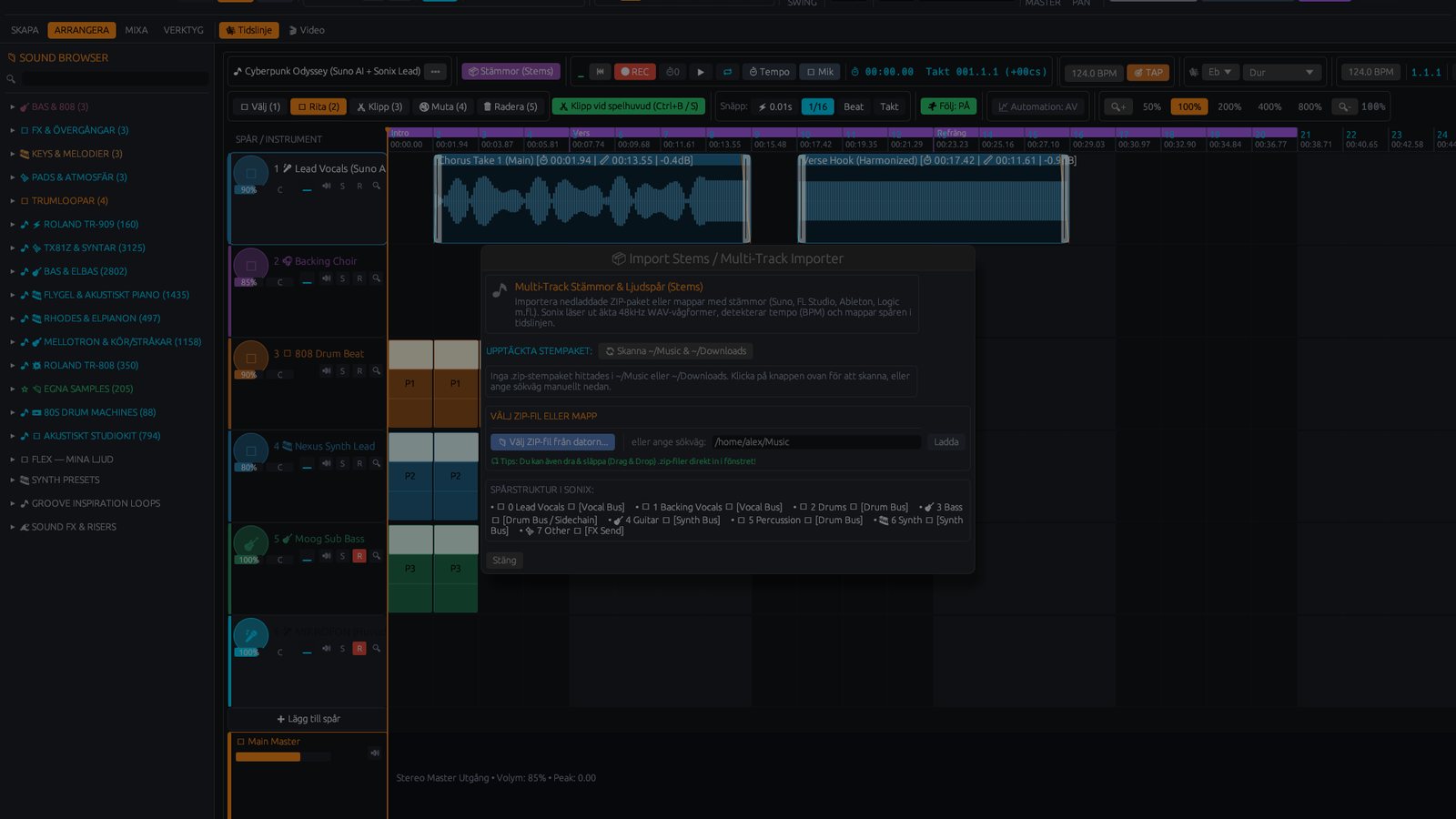Image resolution: width=1456 pixels, height=819 pixels.
Task: Click Skanna ~/Music & ~/Downloads button
Action: 675,351
